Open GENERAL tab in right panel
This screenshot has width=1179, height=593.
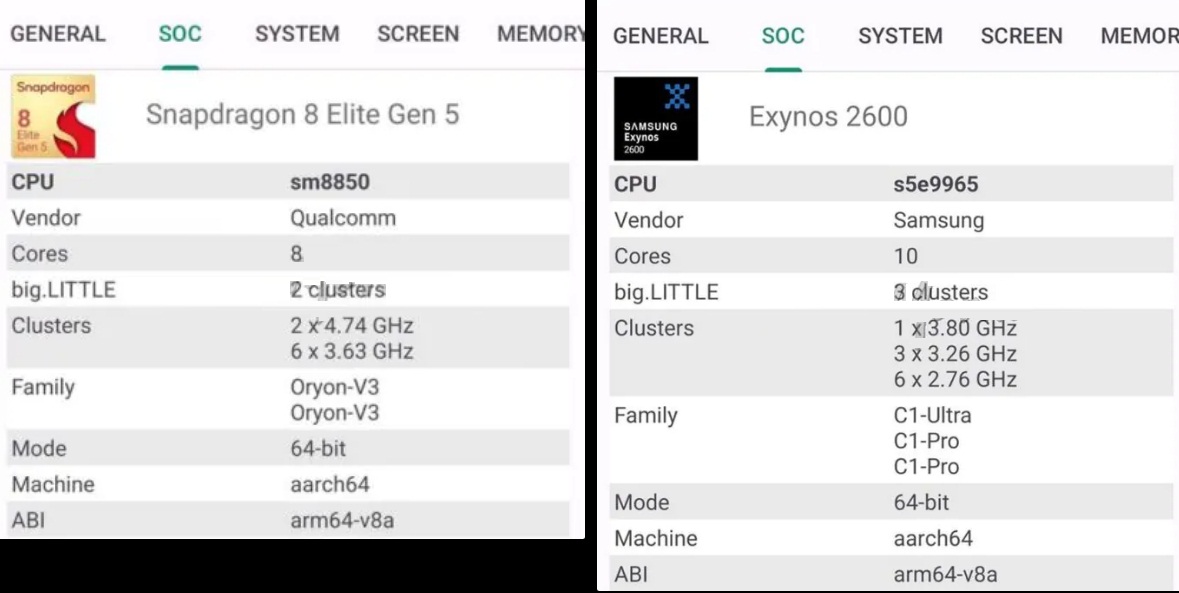[660, 36]
